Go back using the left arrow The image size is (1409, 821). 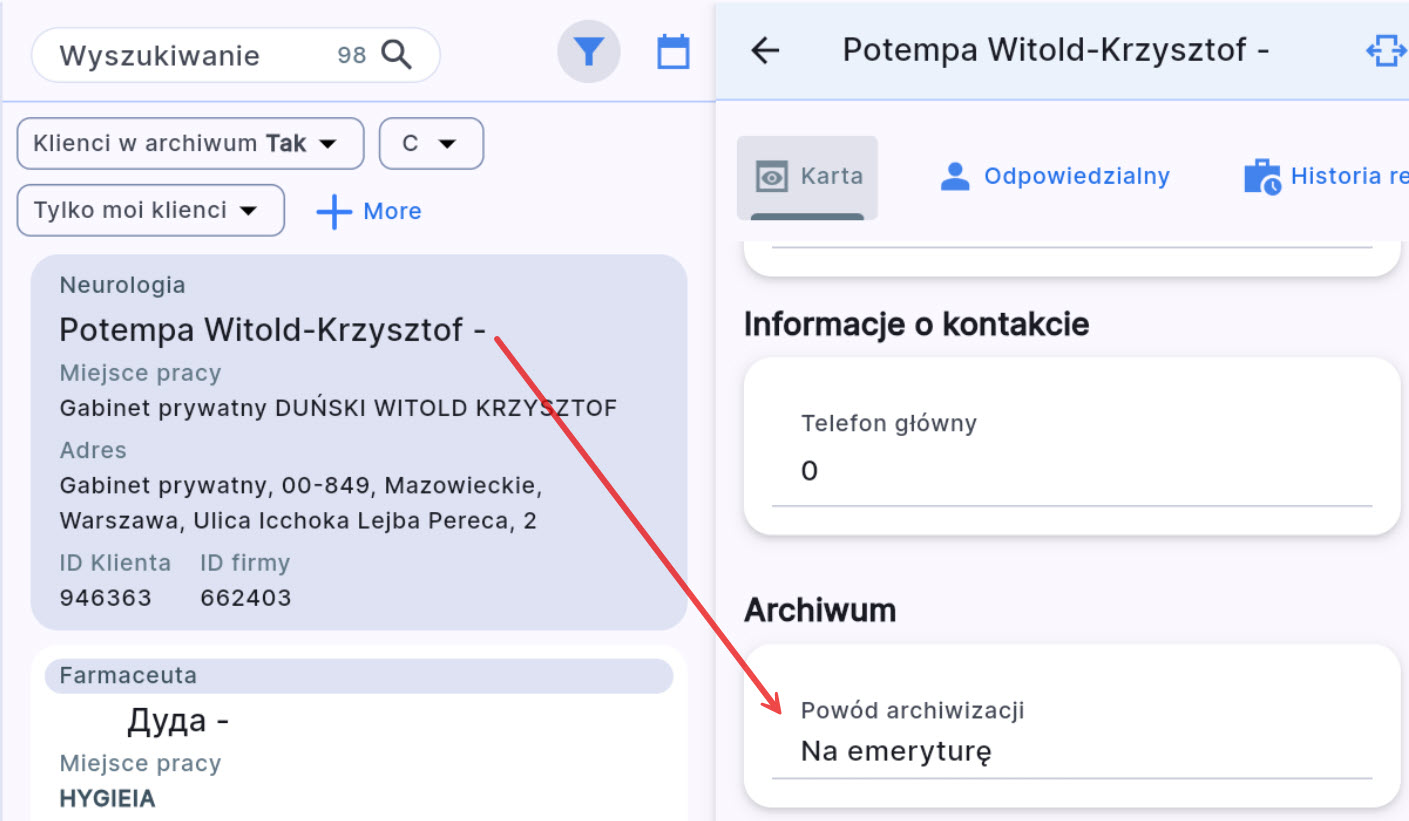[765, 51]
